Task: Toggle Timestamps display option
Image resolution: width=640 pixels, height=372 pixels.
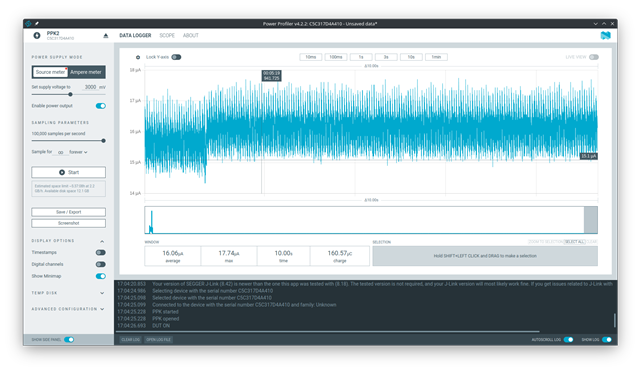Action: (x=101, y=252)
